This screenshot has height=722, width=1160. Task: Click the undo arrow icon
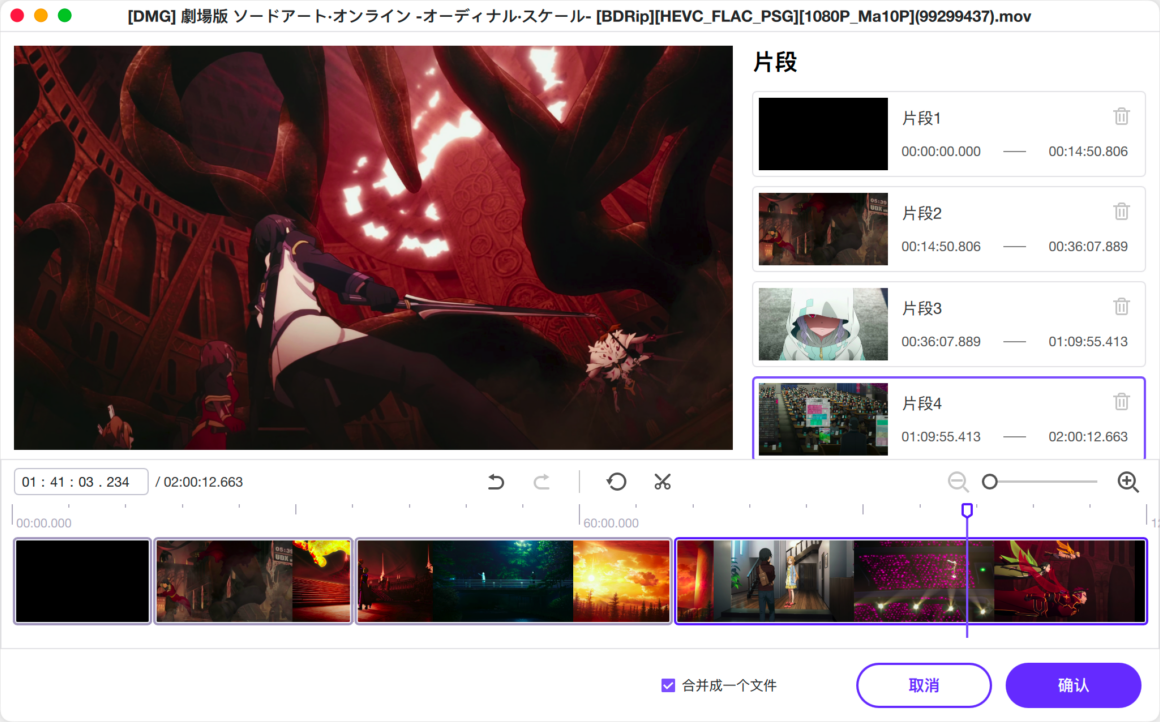point(496,482)
